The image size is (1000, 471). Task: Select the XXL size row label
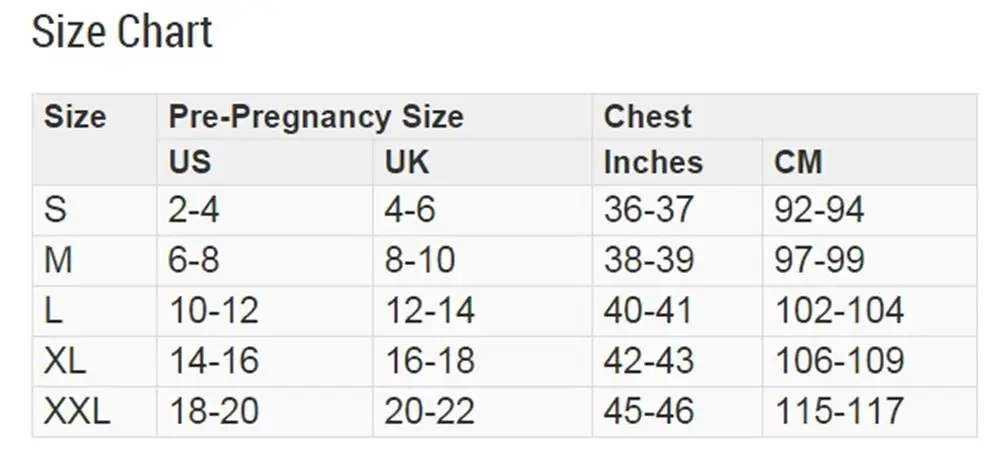94,412
